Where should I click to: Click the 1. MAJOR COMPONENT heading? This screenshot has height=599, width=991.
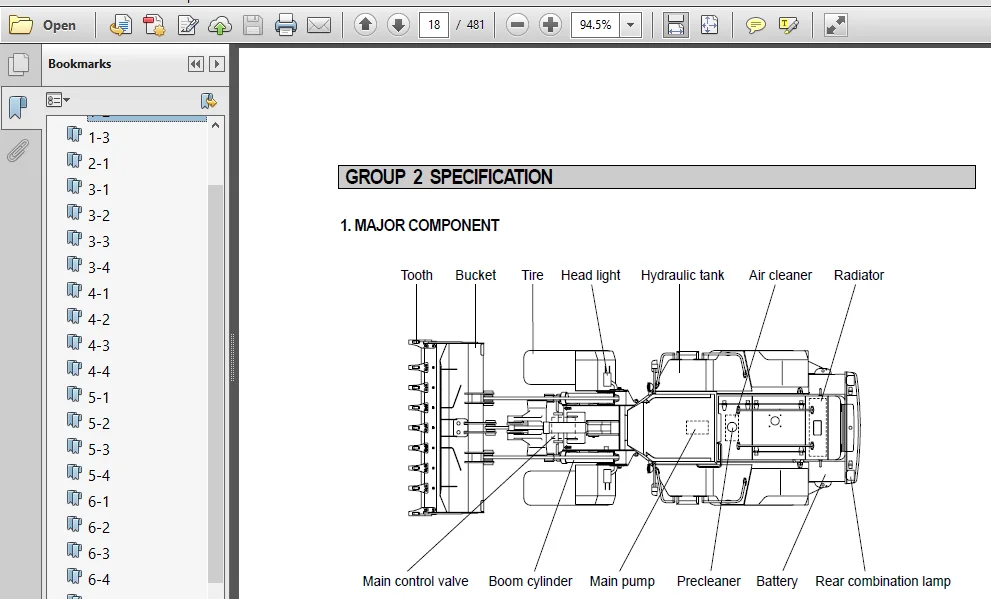[420, 226]
